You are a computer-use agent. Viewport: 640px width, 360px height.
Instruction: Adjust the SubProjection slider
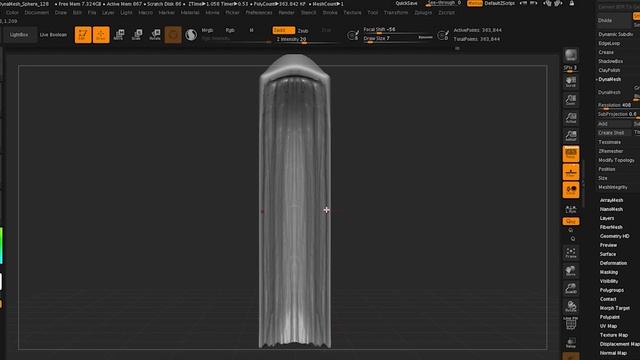click(618, 114)
